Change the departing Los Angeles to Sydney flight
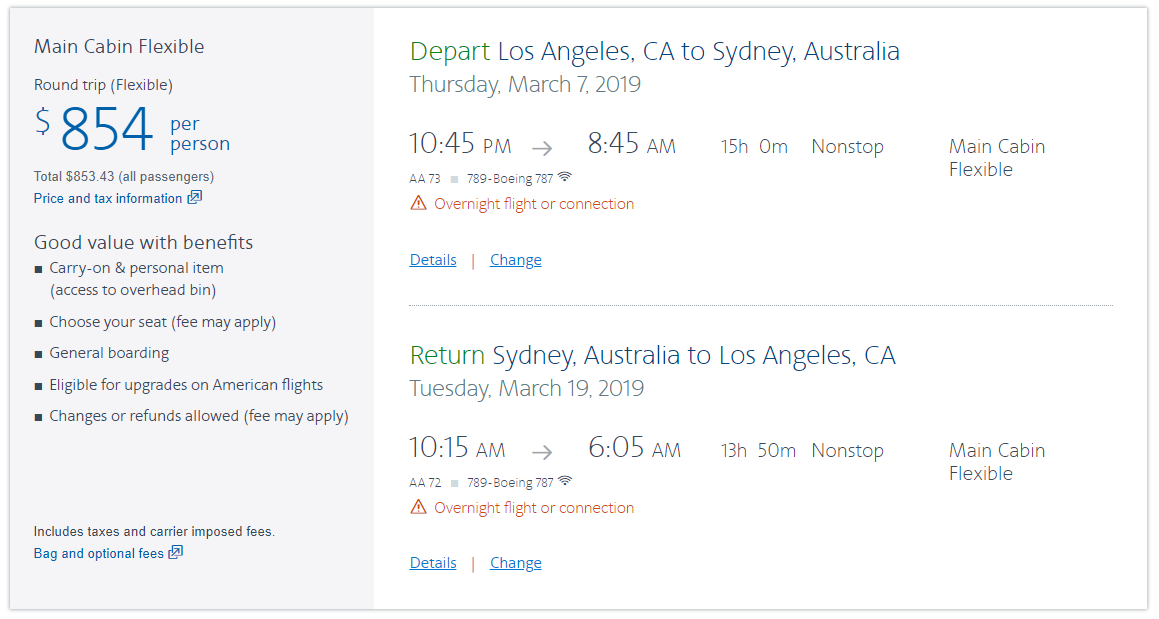 click(x=516, y=260)
